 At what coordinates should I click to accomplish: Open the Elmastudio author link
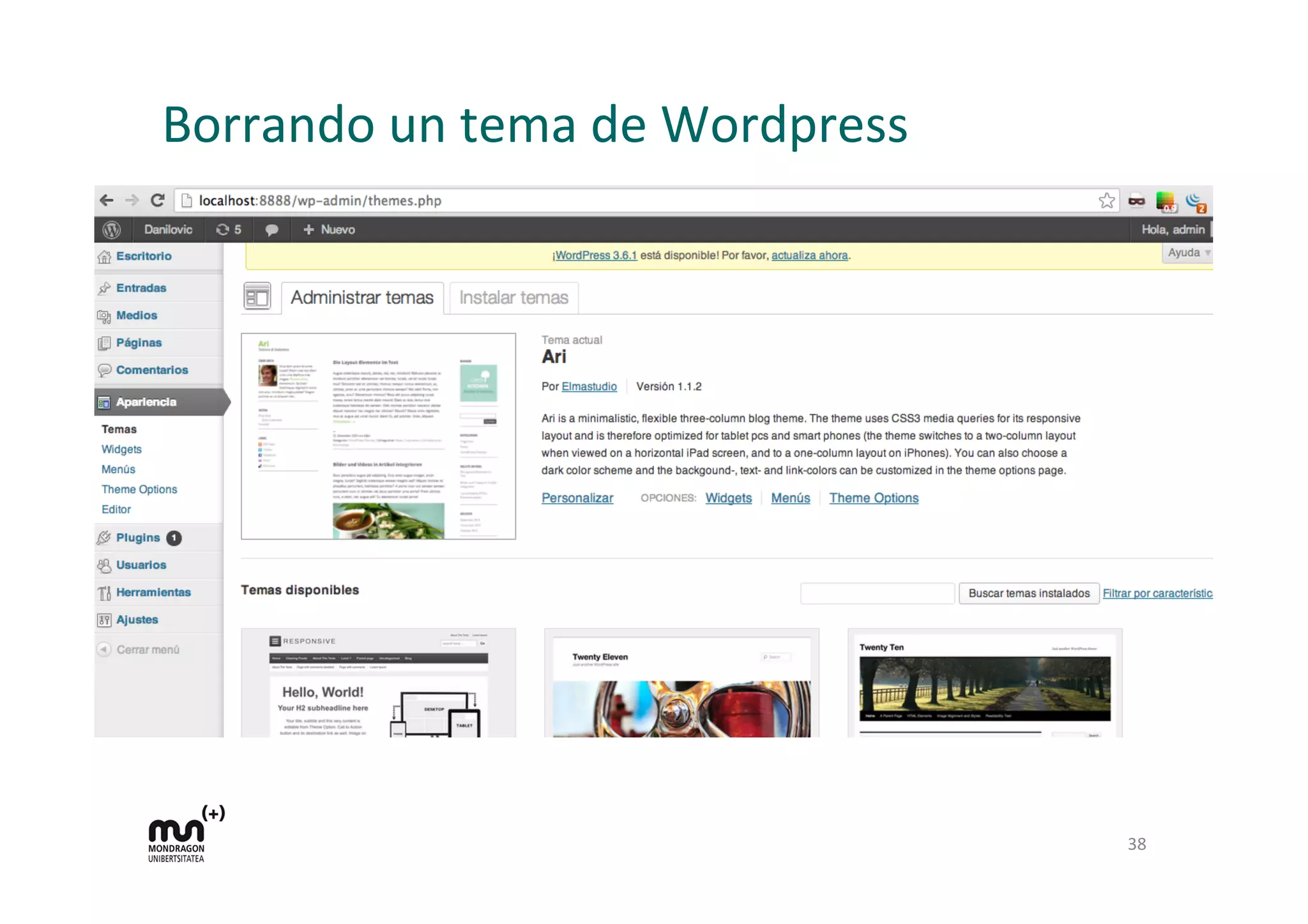[589, 387]
